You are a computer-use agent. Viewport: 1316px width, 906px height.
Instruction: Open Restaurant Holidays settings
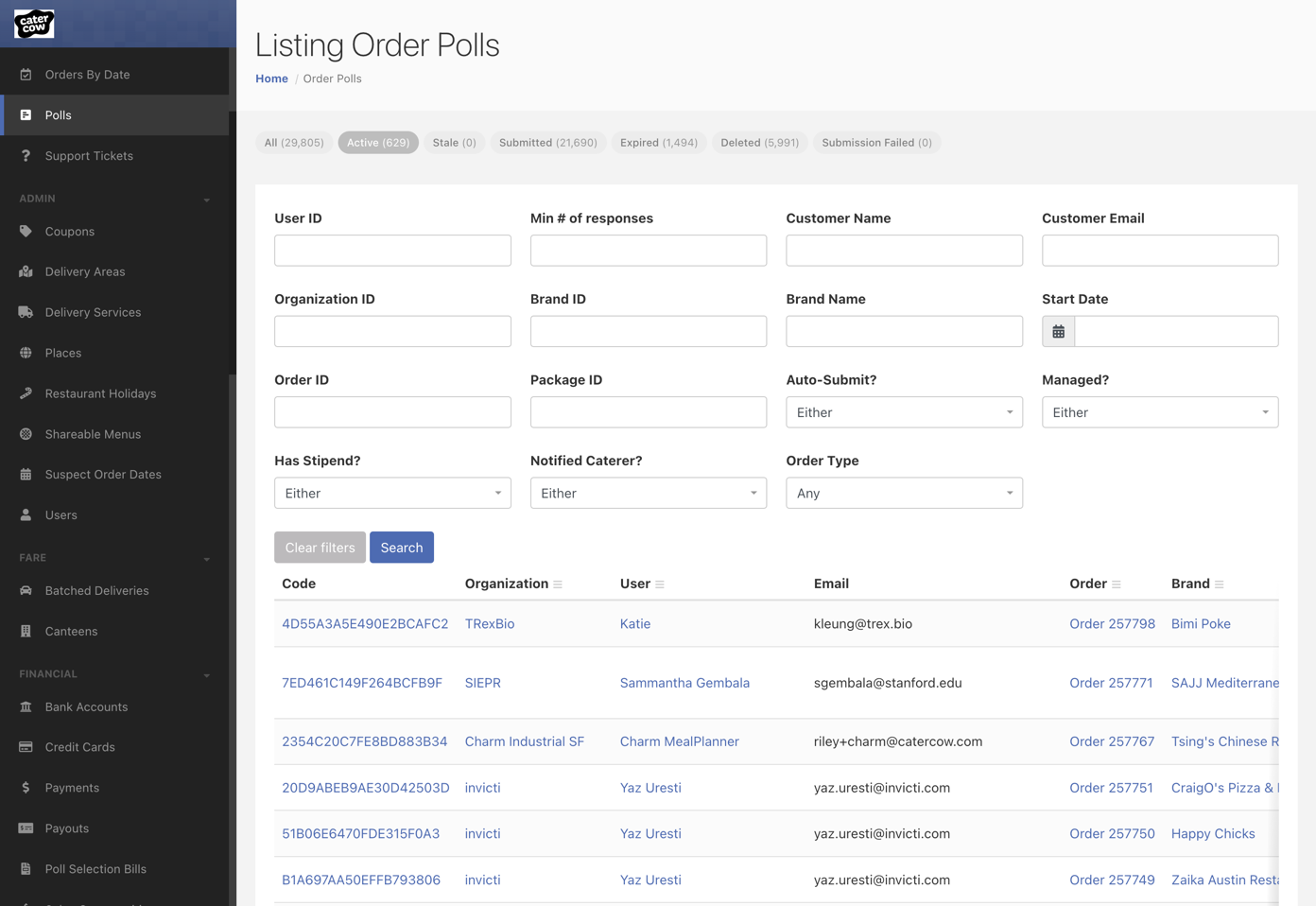coord(26,393)
